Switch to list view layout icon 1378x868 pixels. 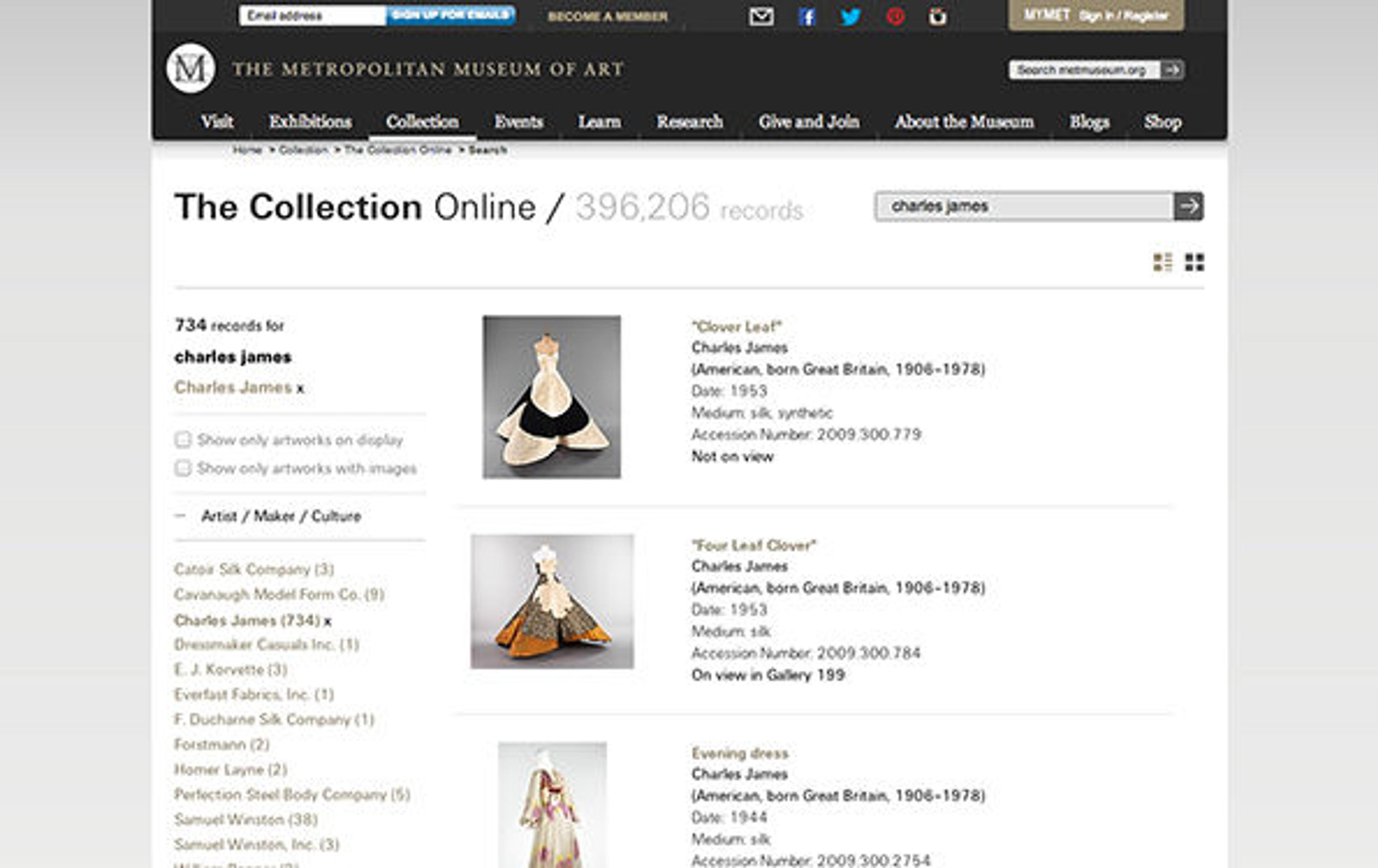tap(1162, 263)
